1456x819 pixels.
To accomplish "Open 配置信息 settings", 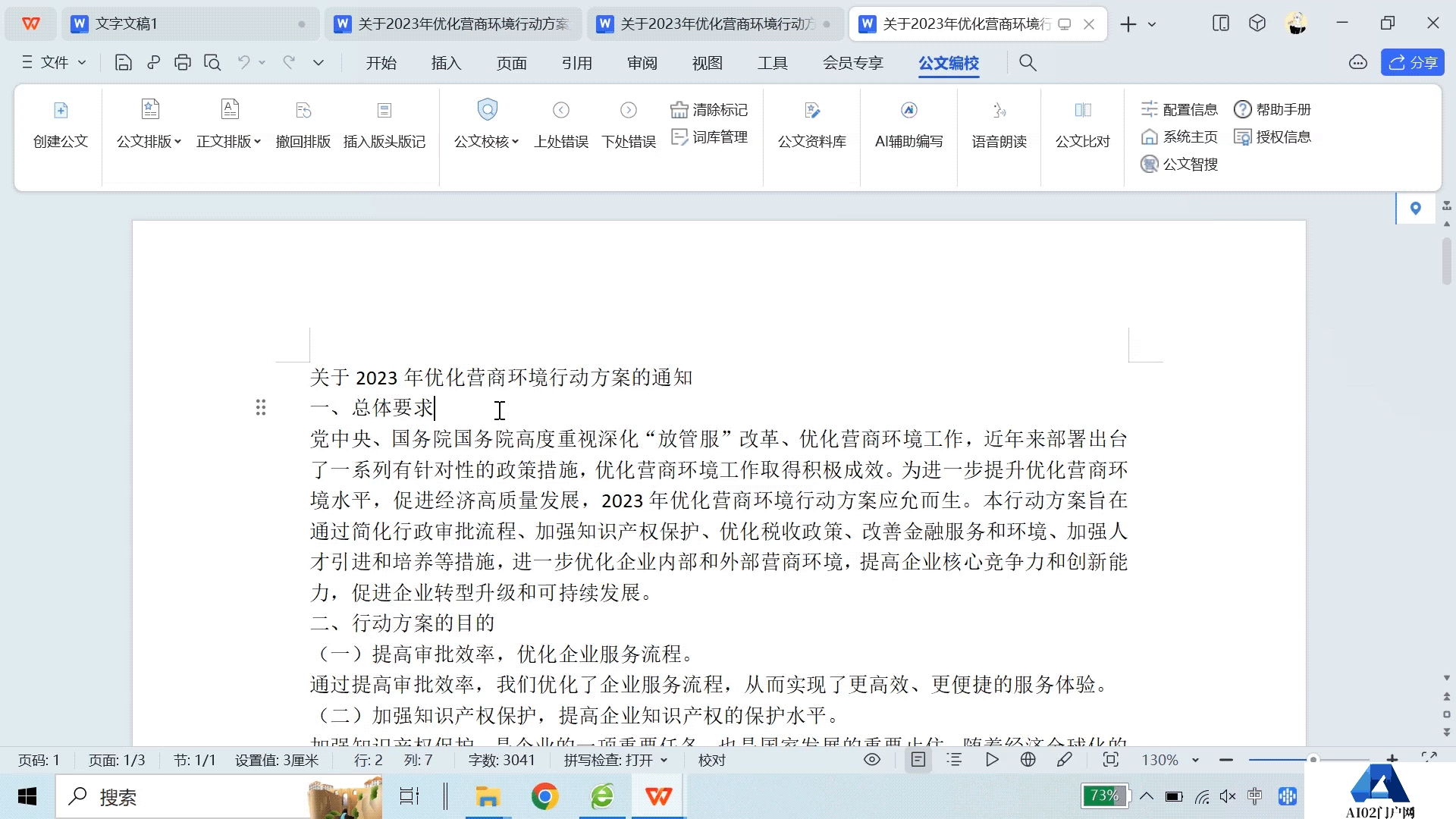I will point(1179,110).
